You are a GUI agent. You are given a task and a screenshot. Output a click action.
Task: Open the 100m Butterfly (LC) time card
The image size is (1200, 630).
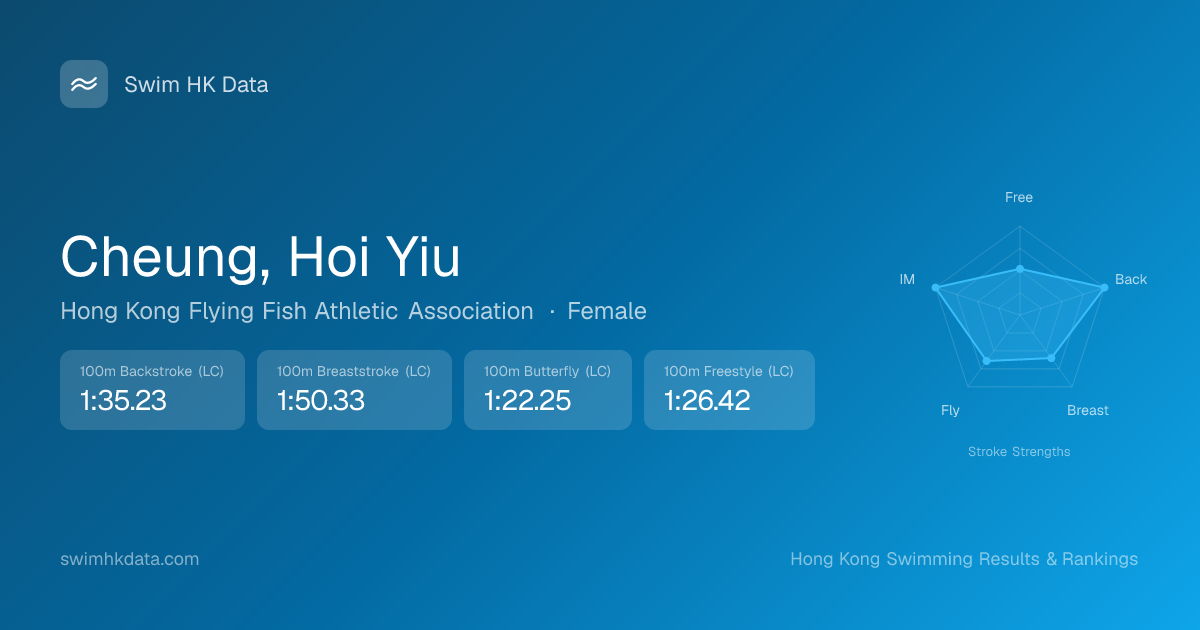(x=547, y=390)
